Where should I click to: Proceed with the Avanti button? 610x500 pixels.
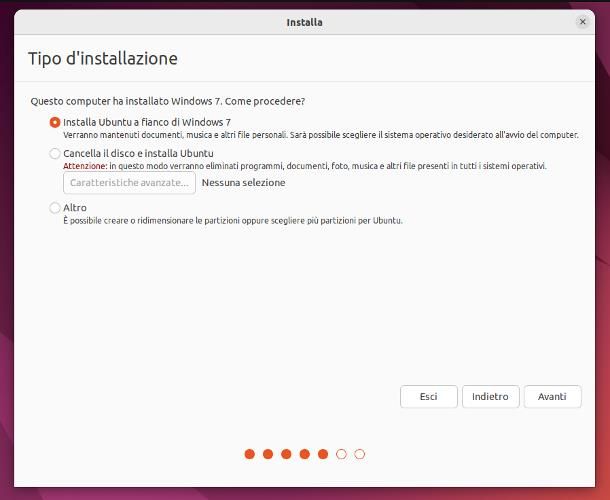pyautogui.click(x=552, y=396)
